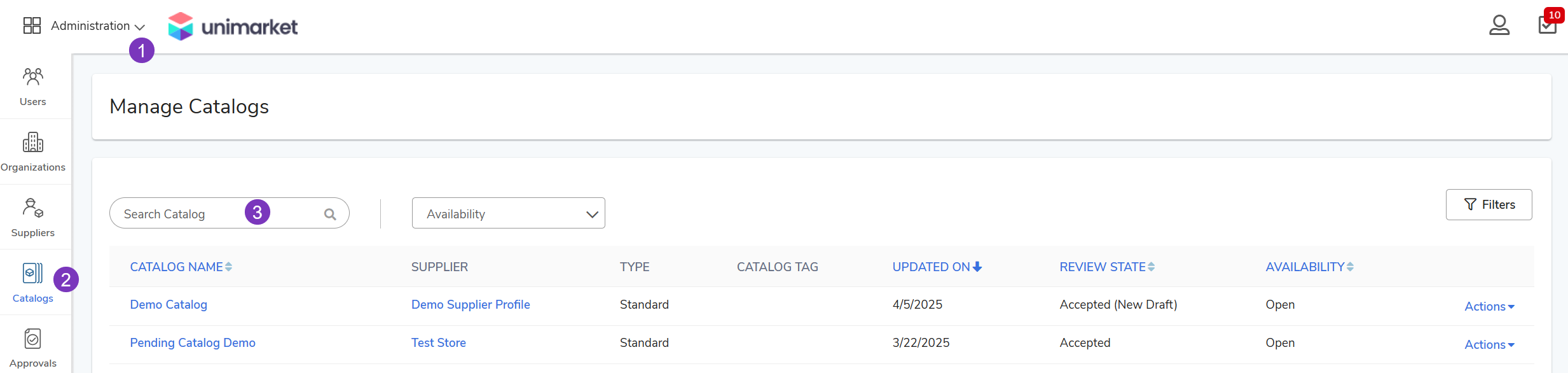The image size is (1568, 373).
Task: Click the app grid icon beside Administration
Action: [x=32, y=25]
